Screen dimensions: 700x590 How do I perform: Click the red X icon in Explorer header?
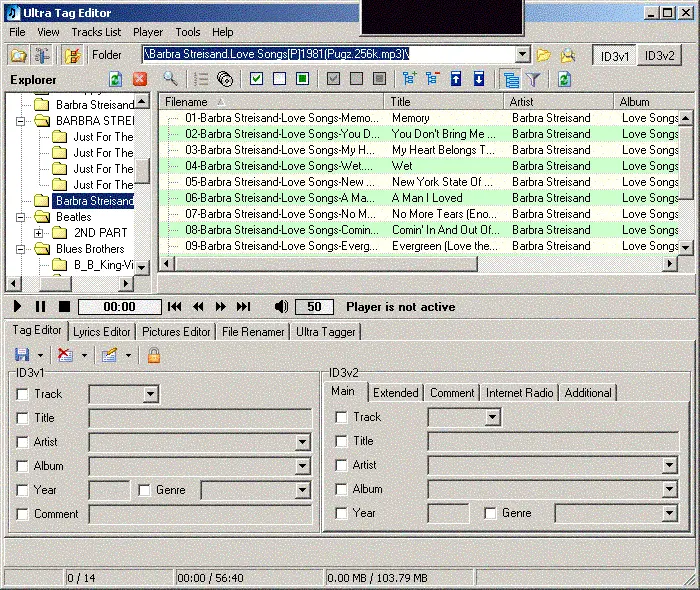[x=140, y=80]
